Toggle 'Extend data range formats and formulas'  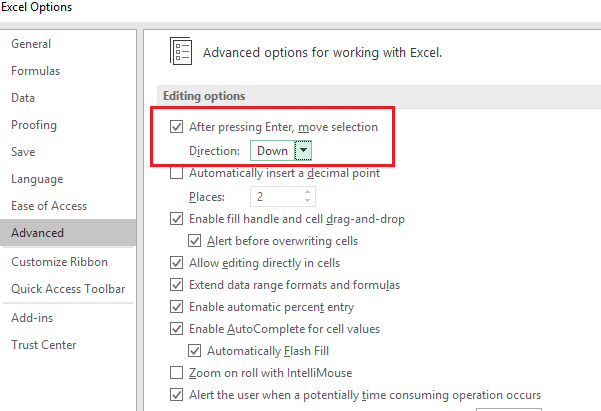pyautogui.click(x=177, y=285)
